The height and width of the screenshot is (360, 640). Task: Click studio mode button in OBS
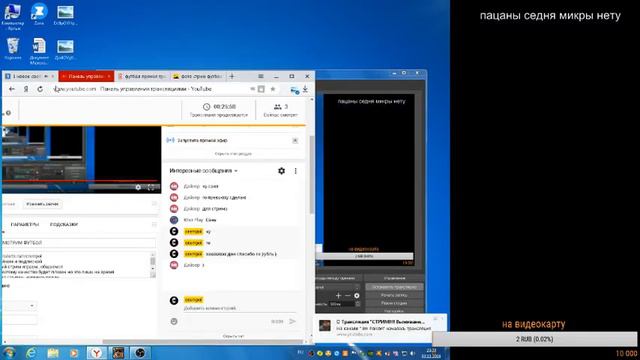(x=394, y=303)
